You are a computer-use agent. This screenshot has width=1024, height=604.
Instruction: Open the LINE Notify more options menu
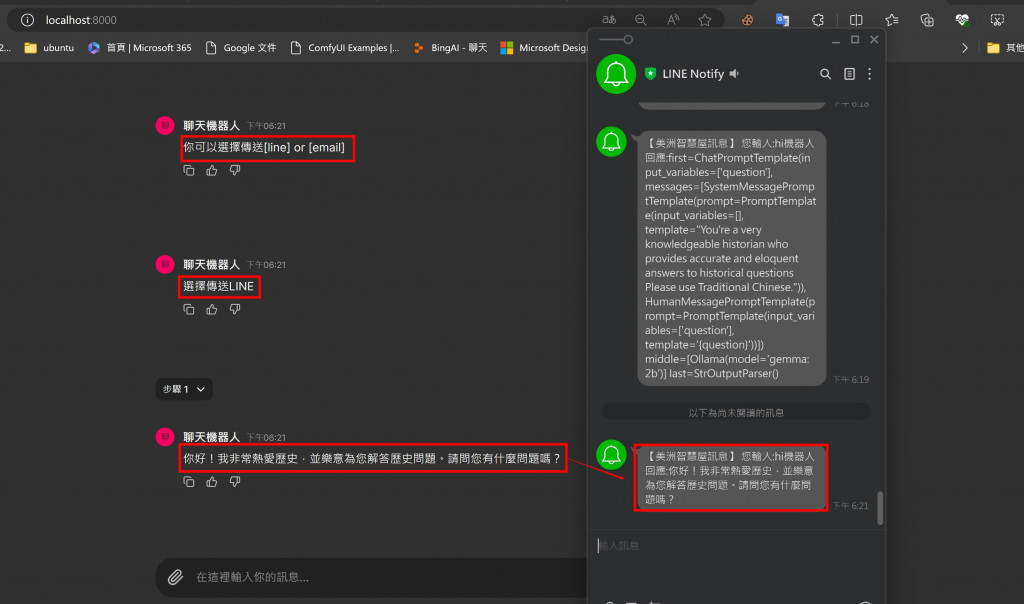869,74
